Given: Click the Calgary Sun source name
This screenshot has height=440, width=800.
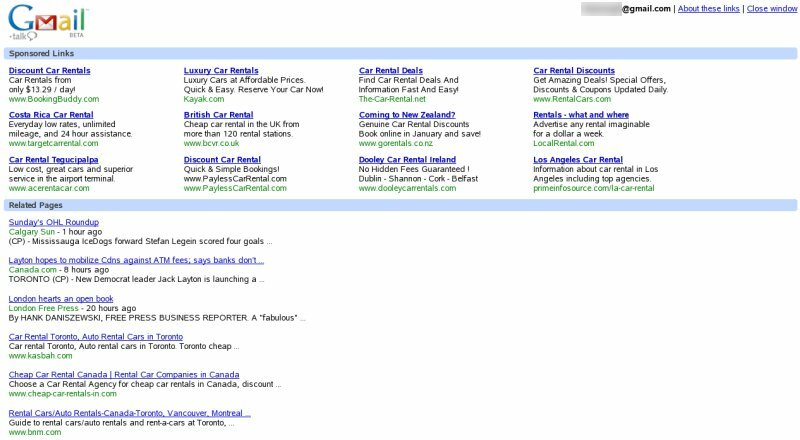Looking at the screenshot, I should 32,232.
